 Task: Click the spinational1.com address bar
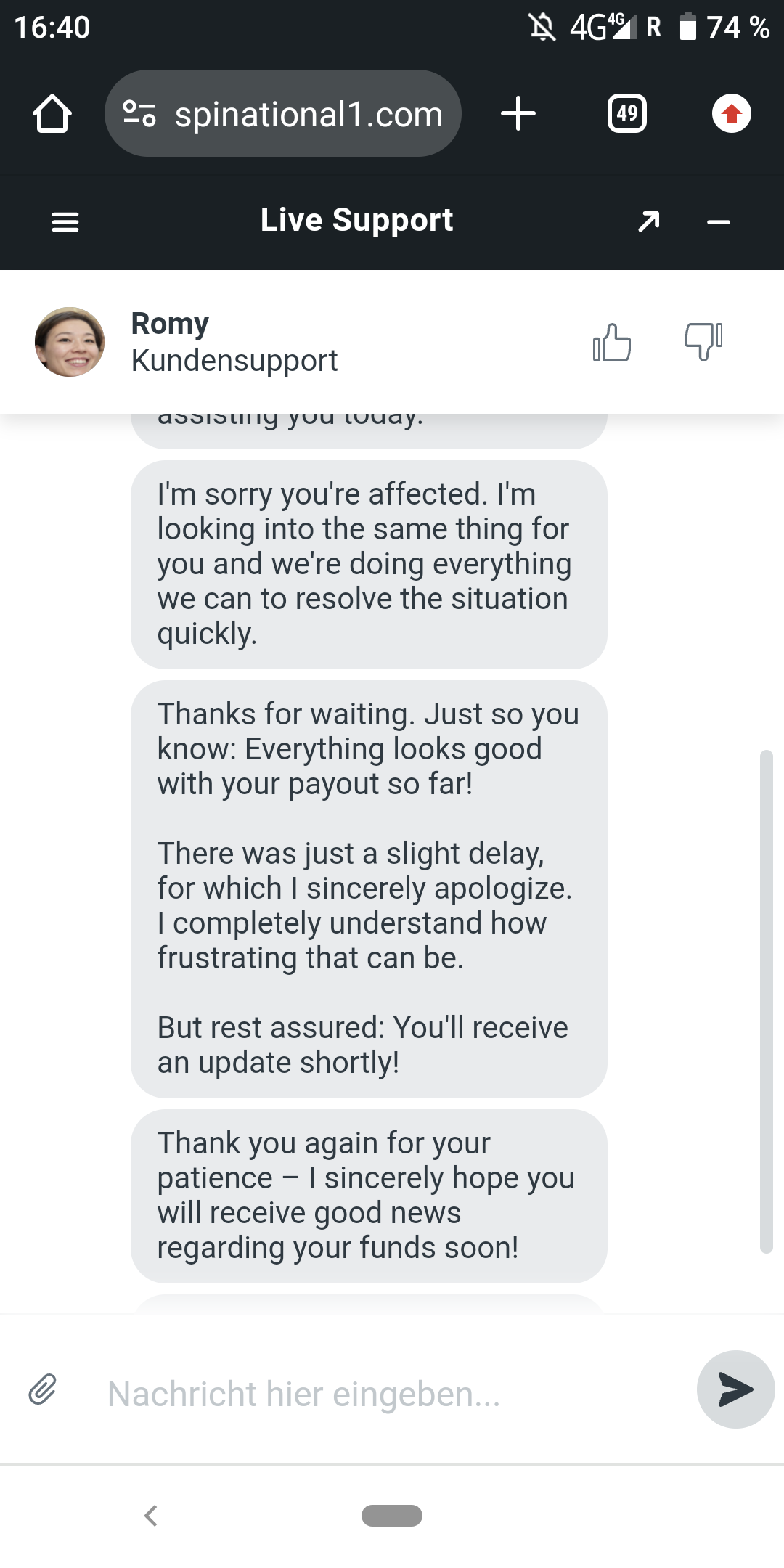point(309,114)
